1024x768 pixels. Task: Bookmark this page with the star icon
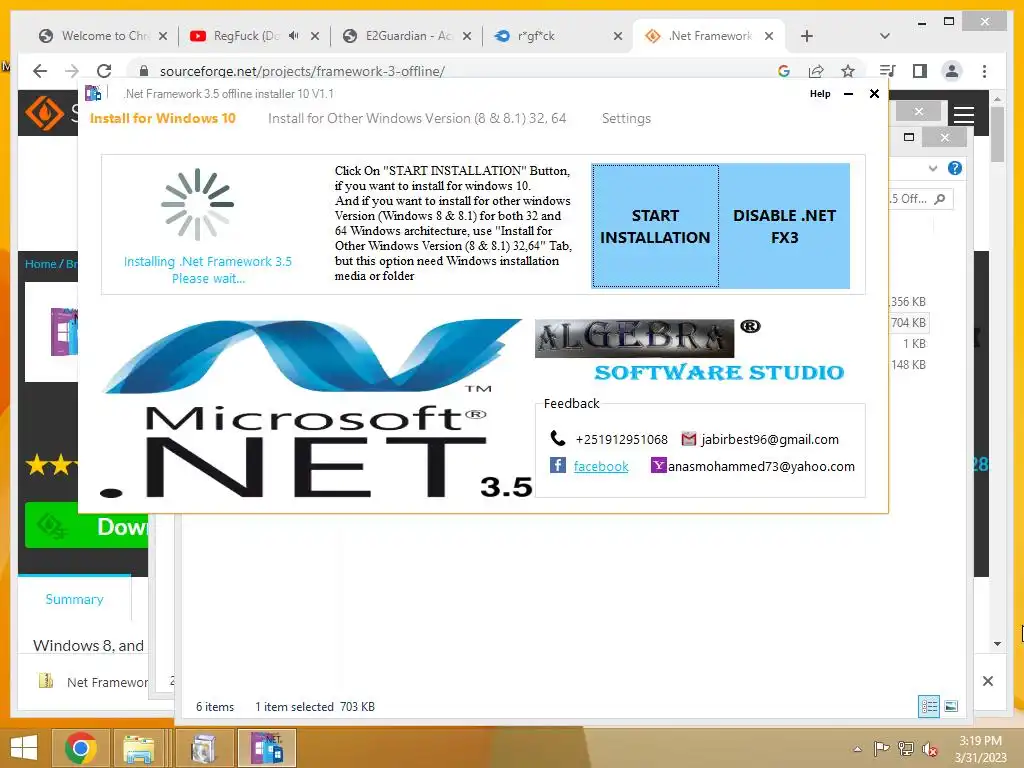[848, 71]
